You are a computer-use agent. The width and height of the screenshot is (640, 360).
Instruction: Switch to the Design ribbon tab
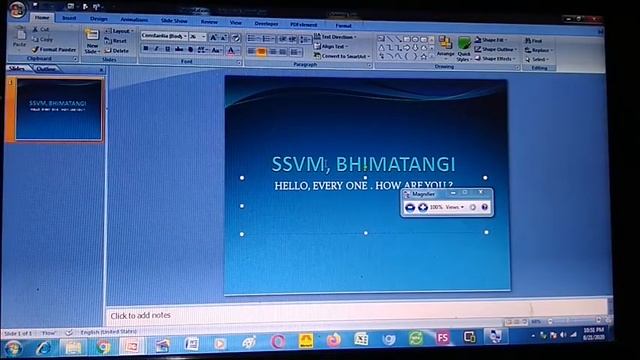click(98, 19)
